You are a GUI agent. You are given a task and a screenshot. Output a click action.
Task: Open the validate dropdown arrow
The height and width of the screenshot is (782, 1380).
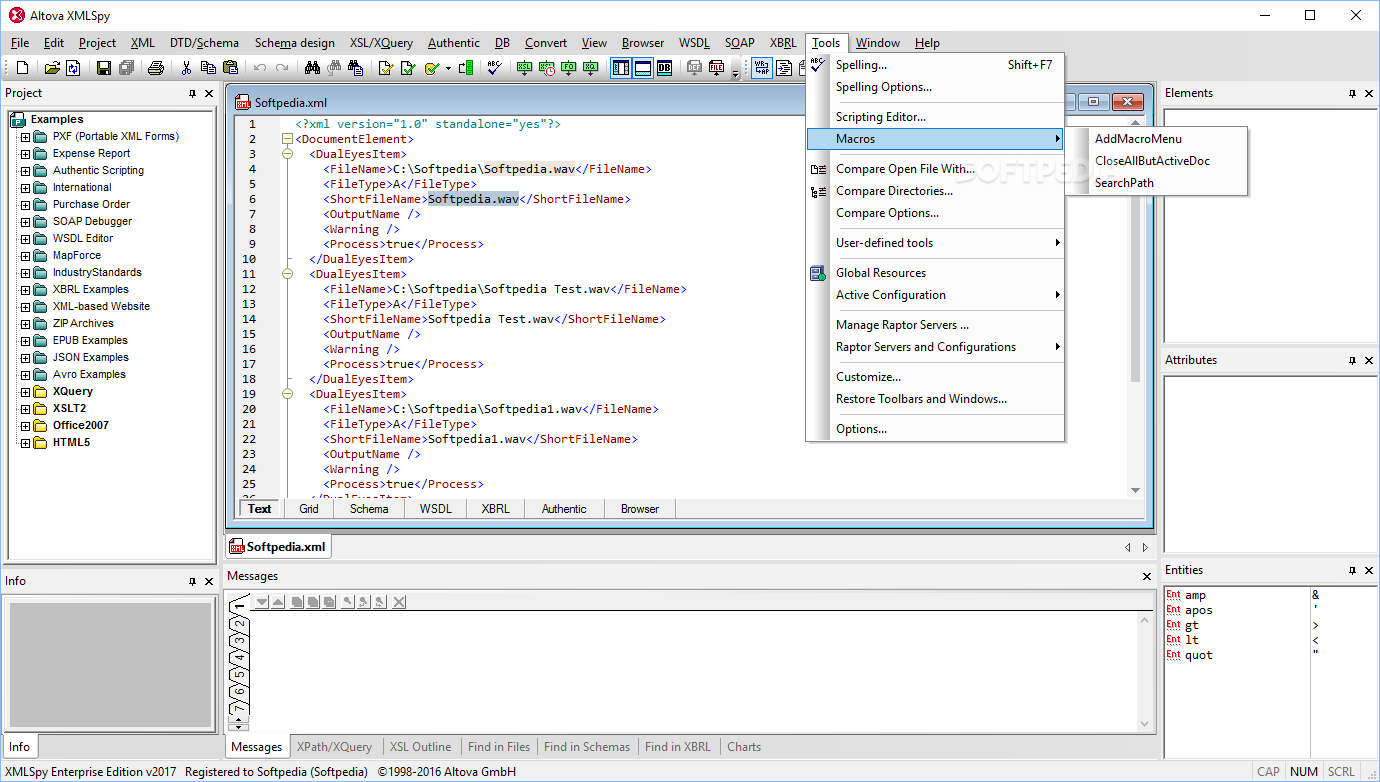coord(448,68)
